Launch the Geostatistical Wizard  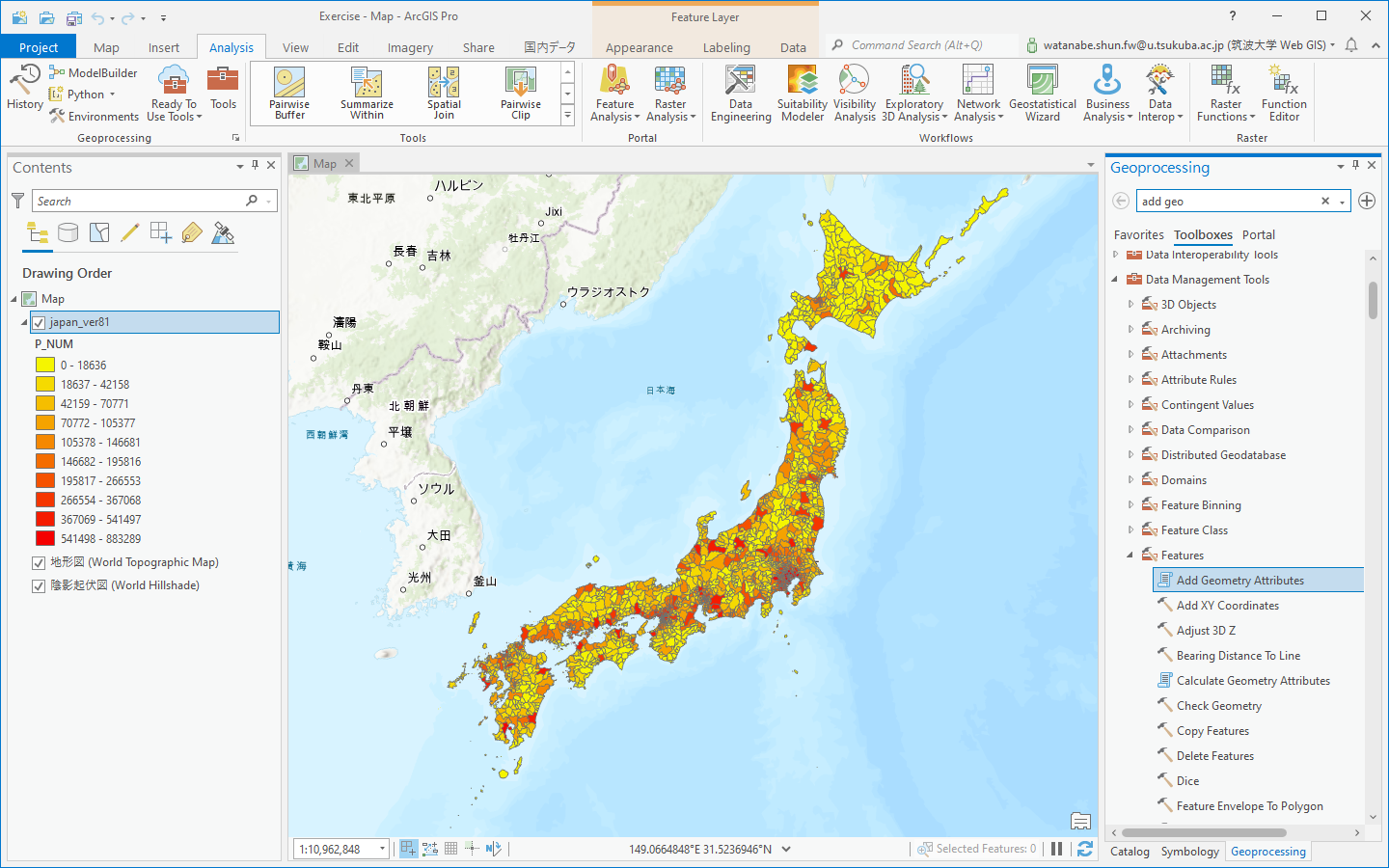coord(1043,94)
